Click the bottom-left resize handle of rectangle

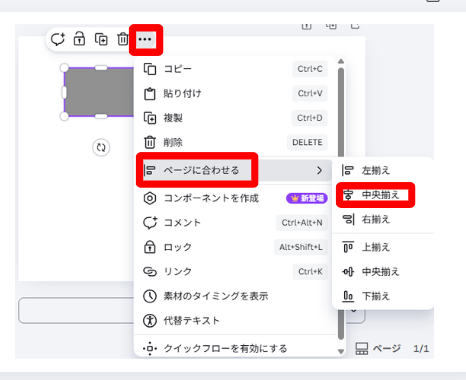point(64,116)
